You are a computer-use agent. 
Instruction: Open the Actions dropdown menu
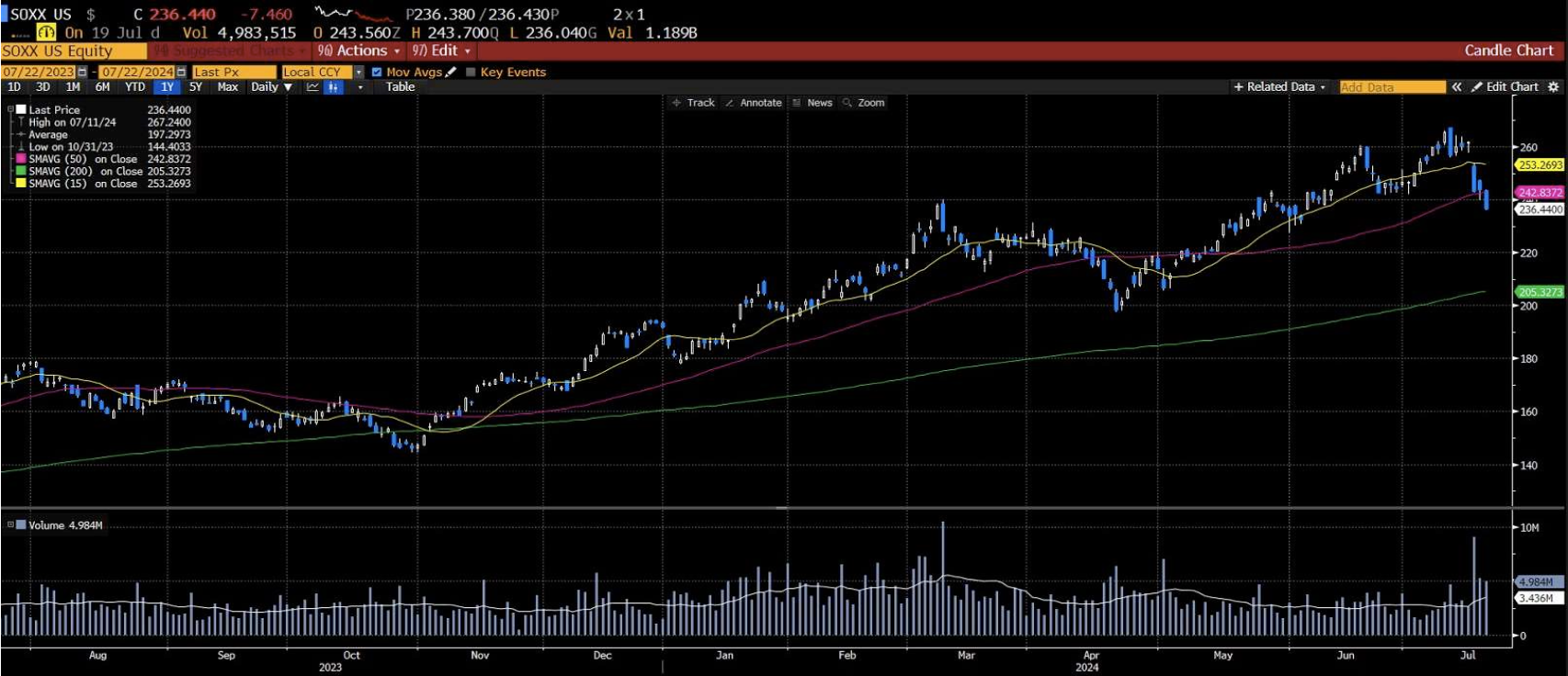point(358,51)
